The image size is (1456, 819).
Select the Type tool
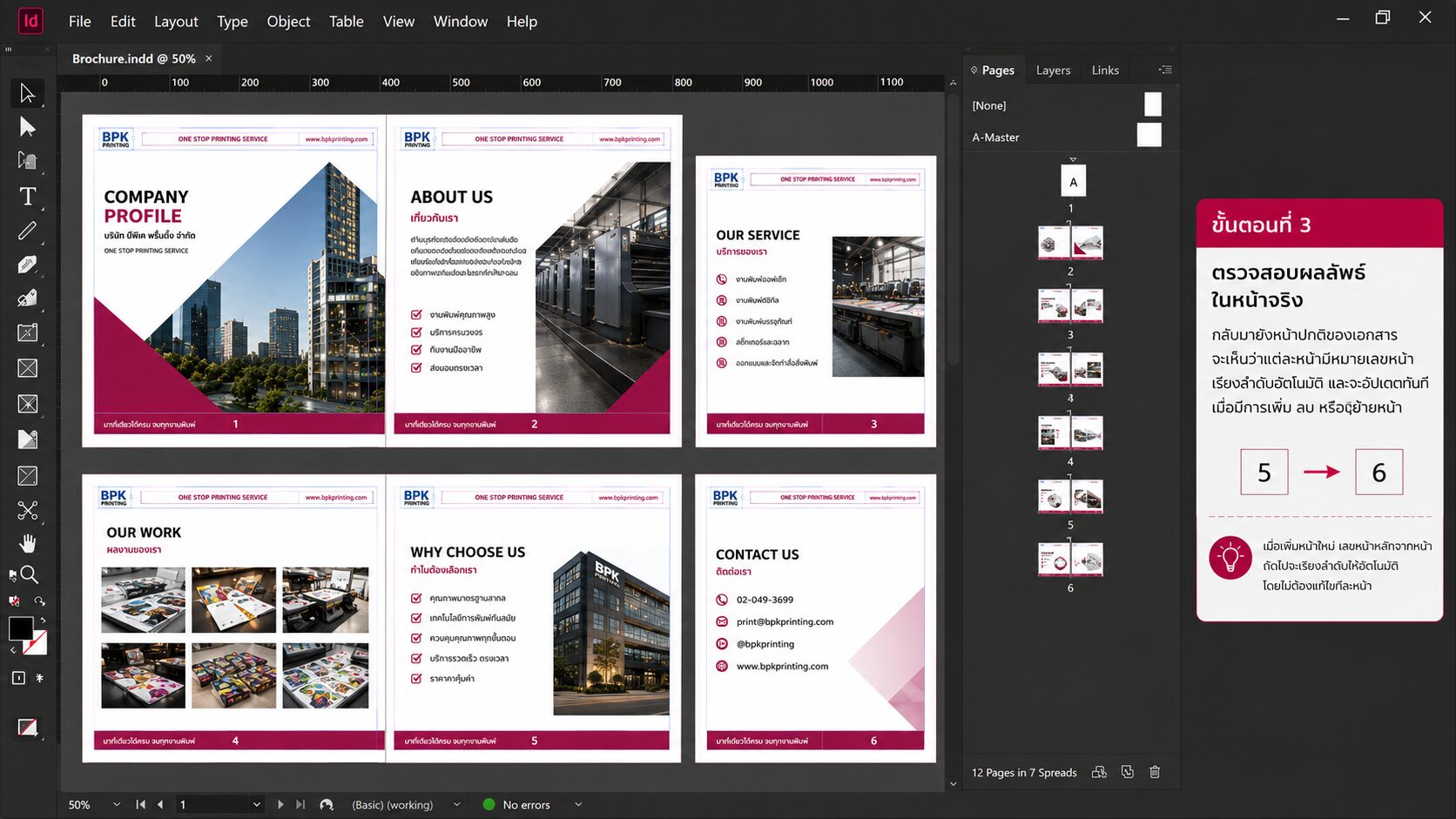[x=27, y=197]
